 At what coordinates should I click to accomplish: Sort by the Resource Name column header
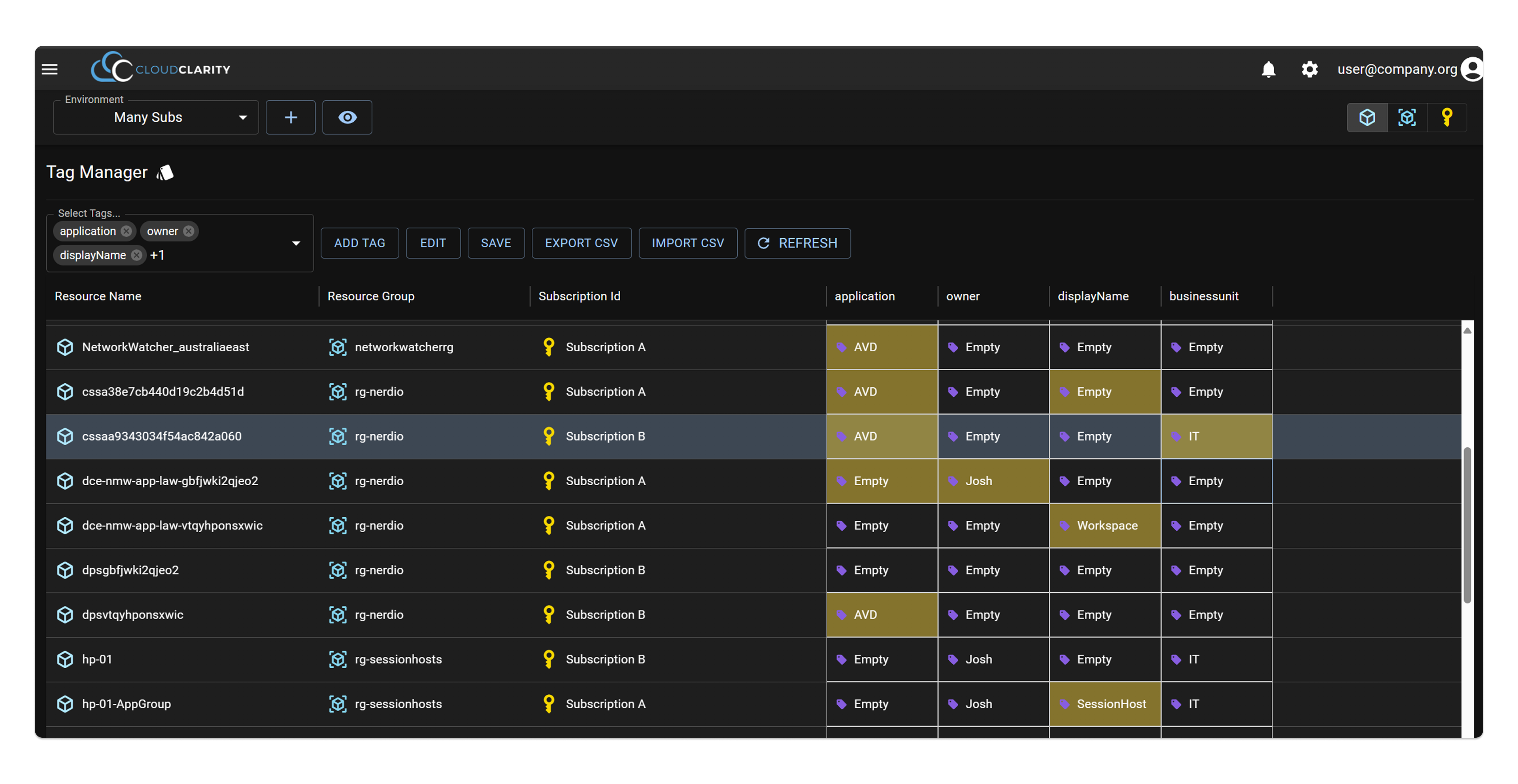(x=98, y=296)
